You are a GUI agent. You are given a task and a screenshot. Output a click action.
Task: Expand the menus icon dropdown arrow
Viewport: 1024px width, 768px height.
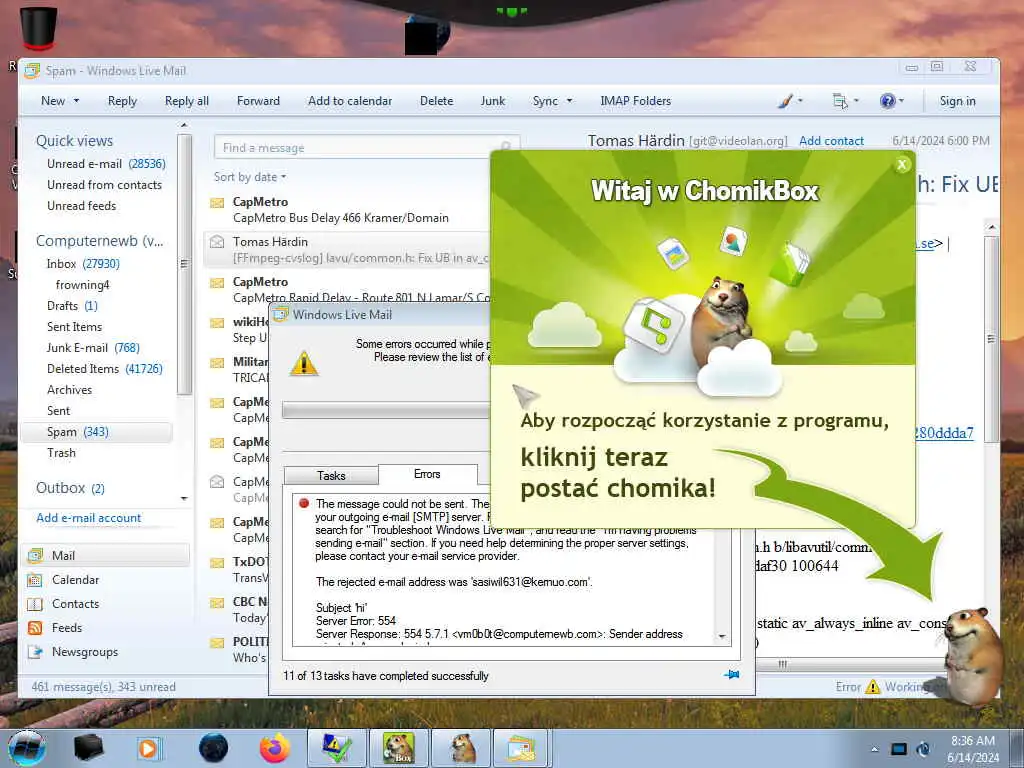click(x=856, y=101)
